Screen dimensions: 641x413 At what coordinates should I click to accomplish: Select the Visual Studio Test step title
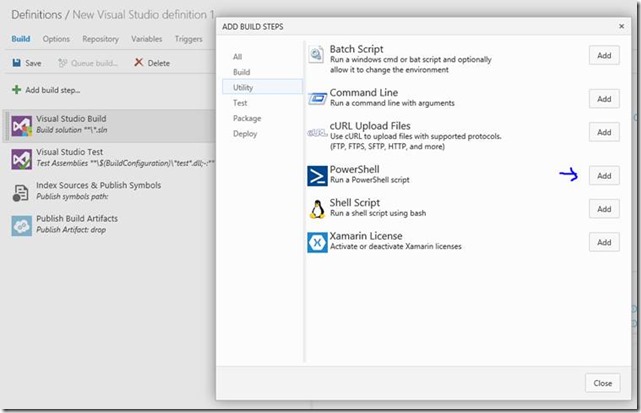[69, 152]
